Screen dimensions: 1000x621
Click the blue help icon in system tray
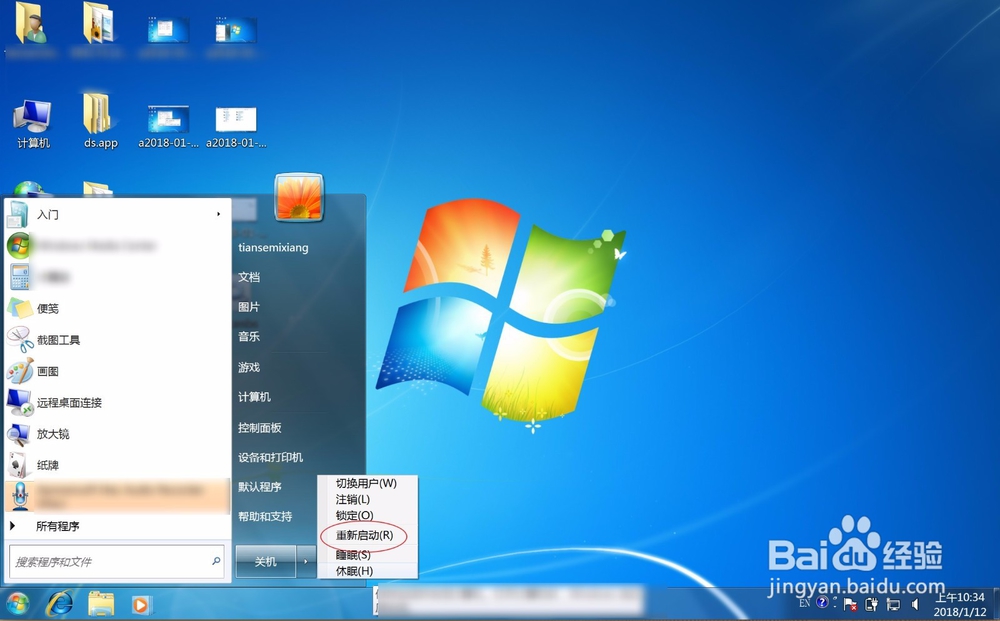click(x=822, y=602)
